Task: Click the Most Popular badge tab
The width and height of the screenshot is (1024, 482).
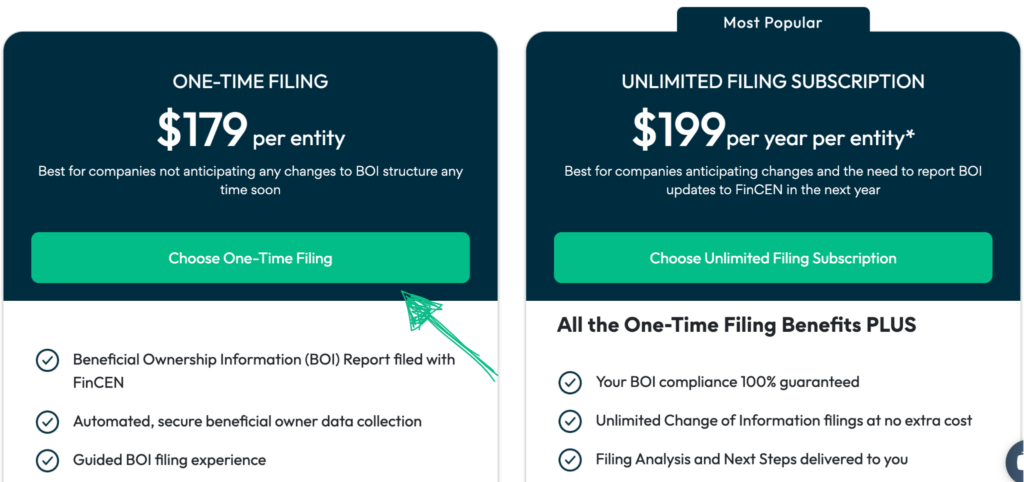Action: pyautogui.click(x=773, y=22)
